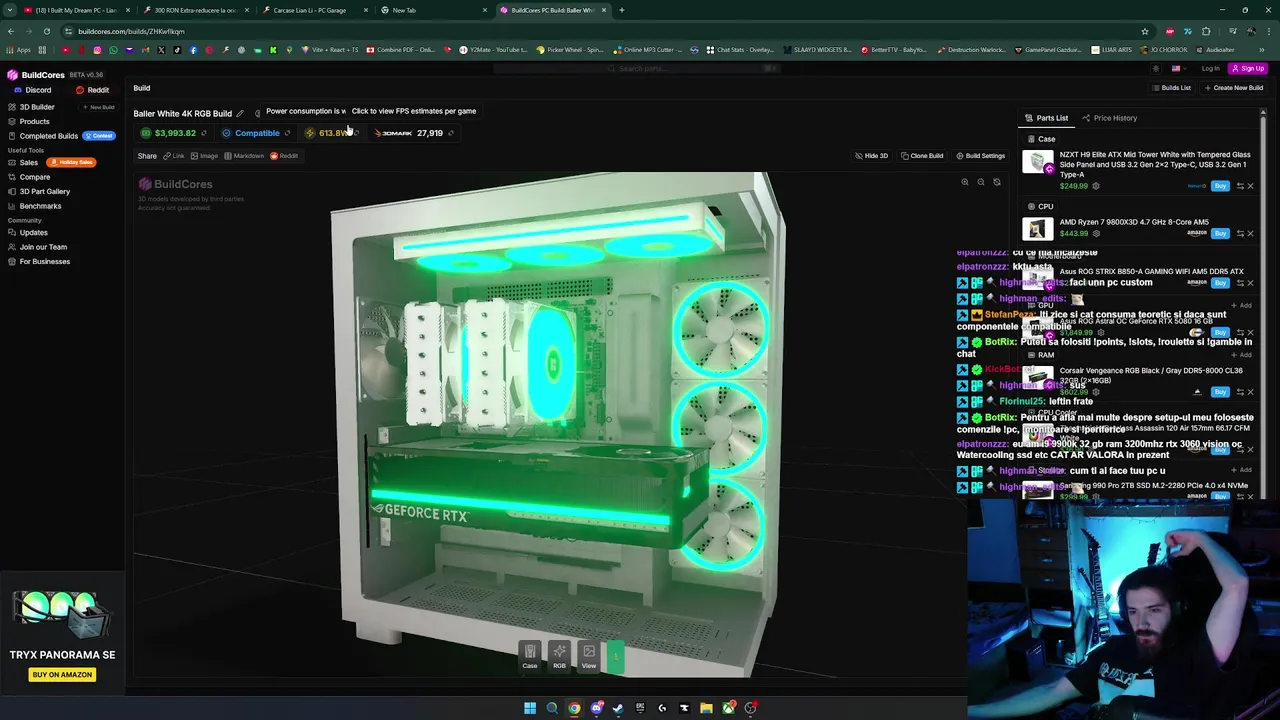1280x720 pixels.
Task: Open country flag dropdown
Action: [x=1179, y=69]
